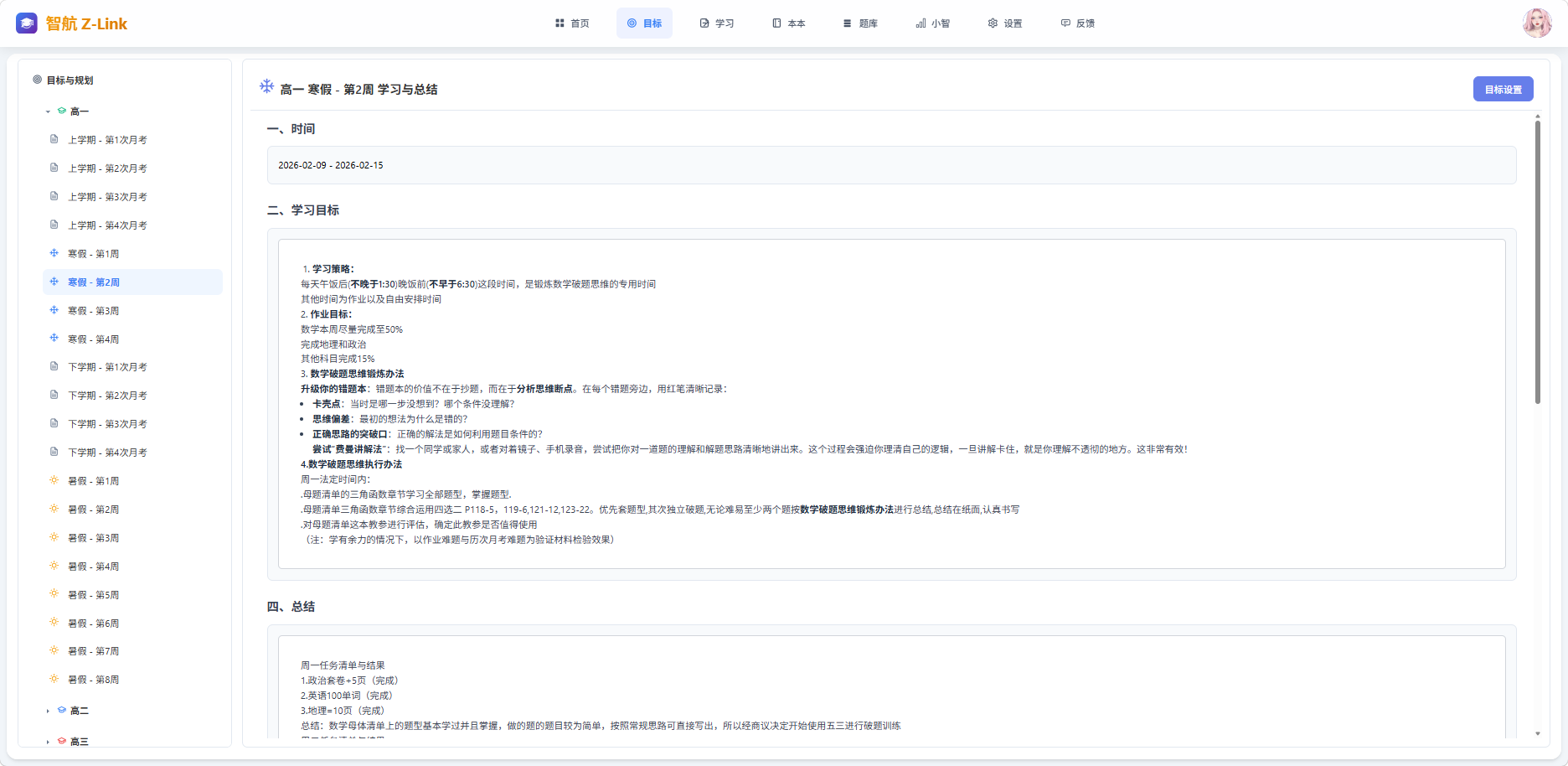Open 寒假 - 第1周 item
The height and width of the screenshot is (766, 1568).
click(x=132, y=254)
